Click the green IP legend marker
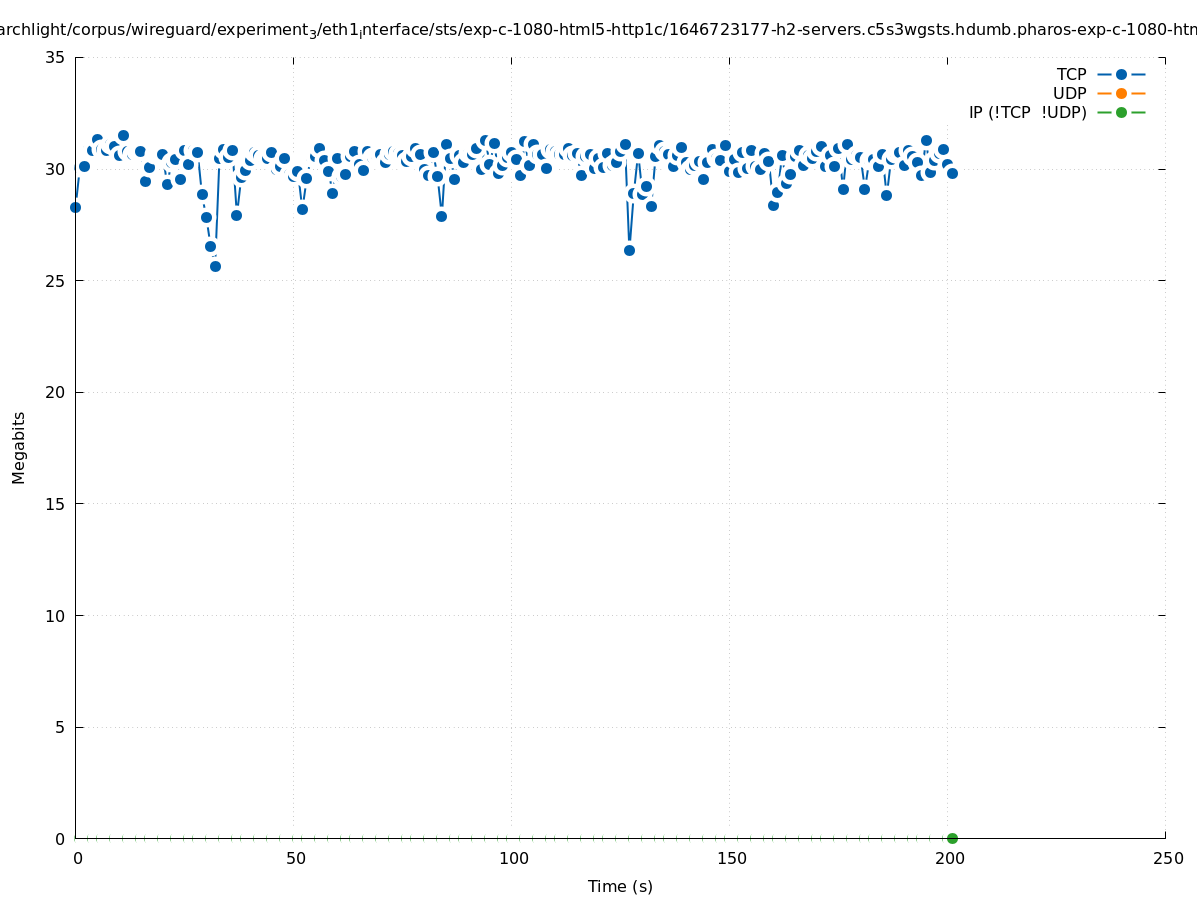This screenshot has width=1197, height=900. pos(1121,112)
